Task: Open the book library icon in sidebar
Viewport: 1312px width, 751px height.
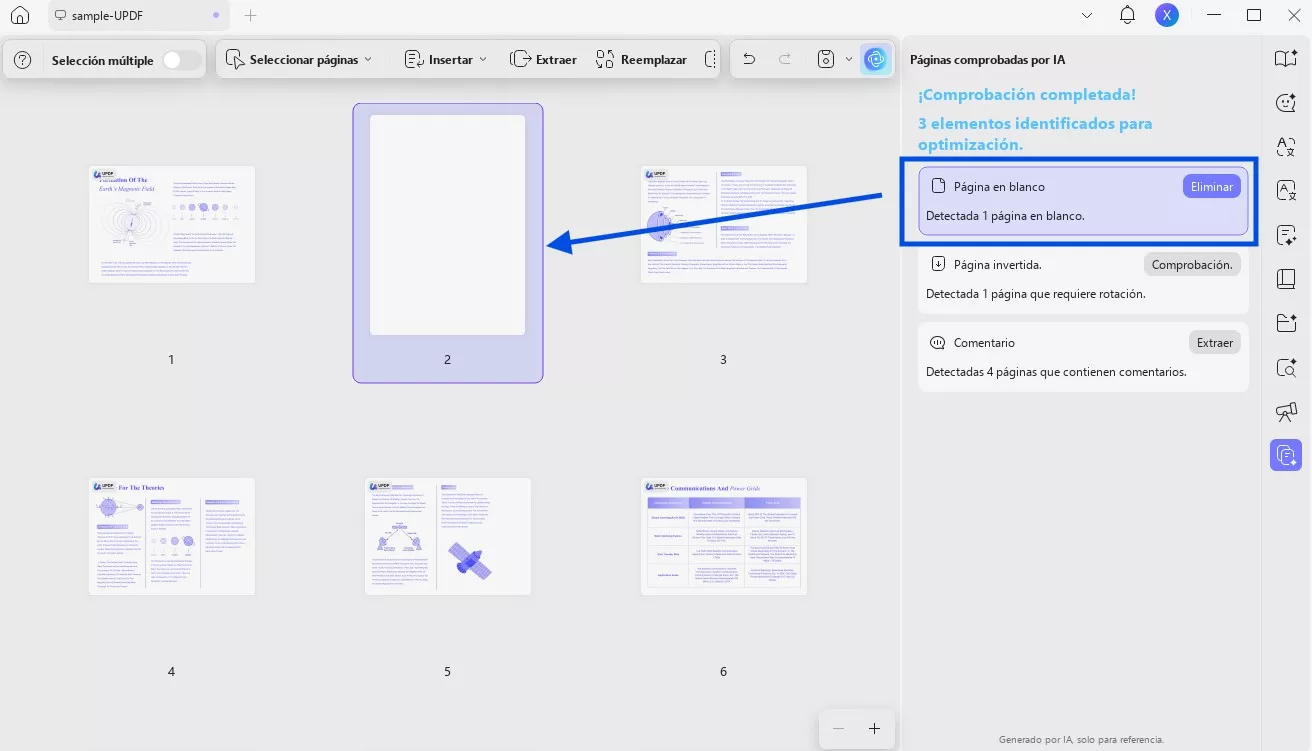Action: click(1285, 279)
